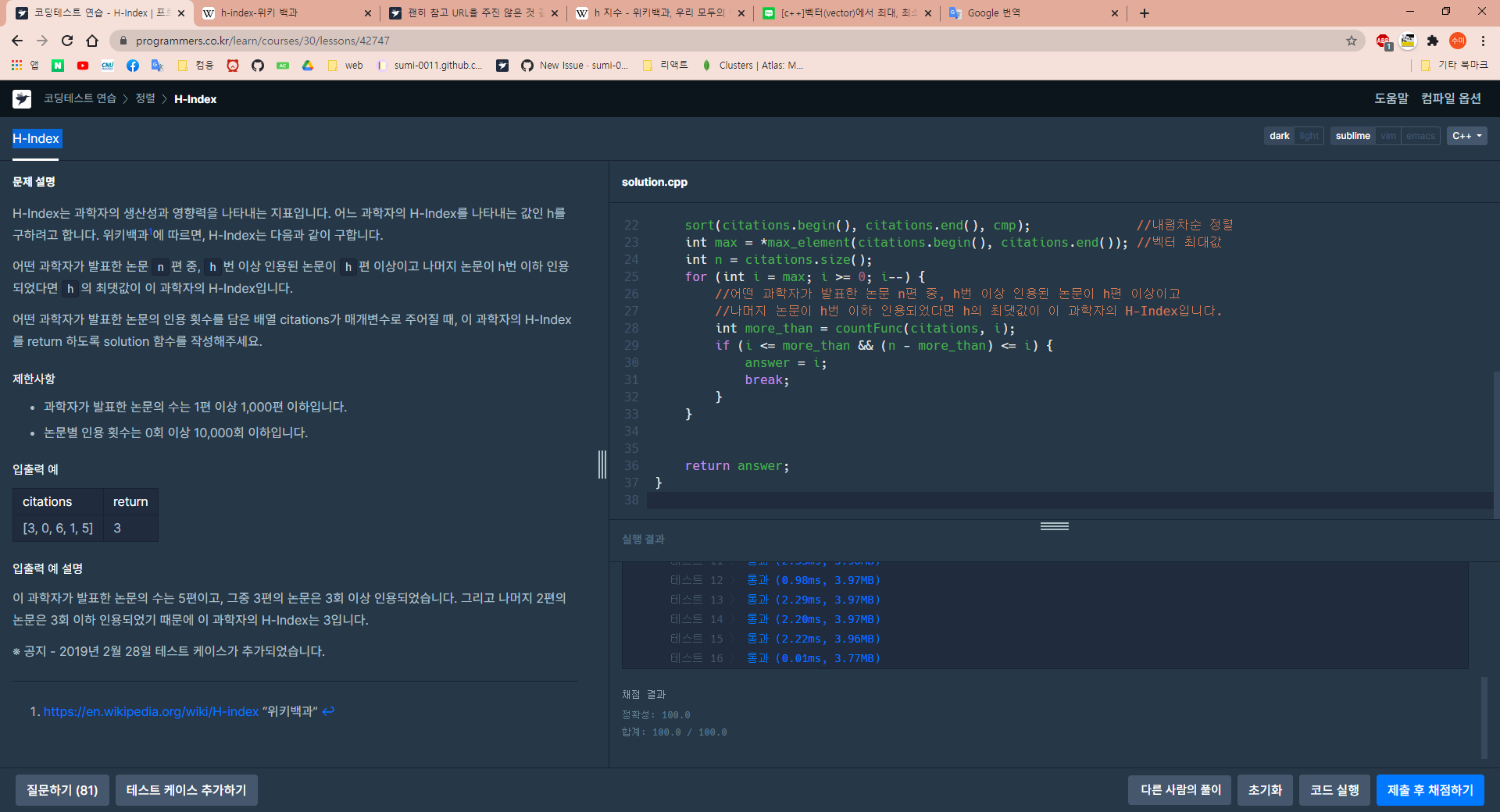
Task: Open the Chrome extensions puzzle menu
Action: point(1433,41)
